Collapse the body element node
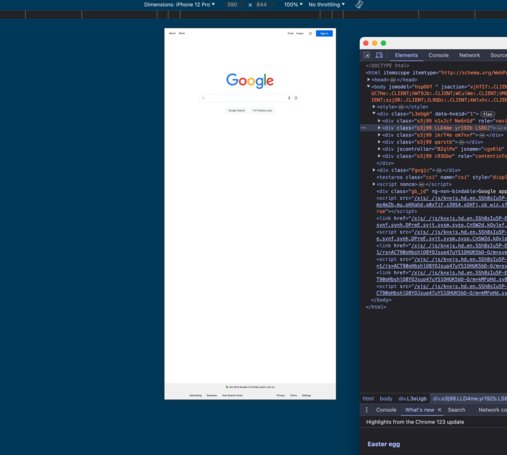Viewport: 507px width, 455px height. pyautogui.click(x=369, y=86)
